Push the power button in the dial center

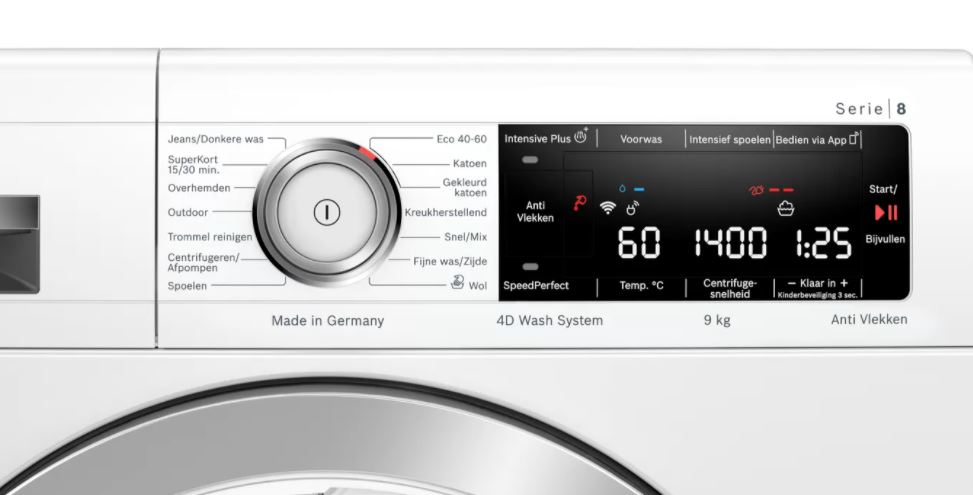pyautogui.click(x=326, y=213)
